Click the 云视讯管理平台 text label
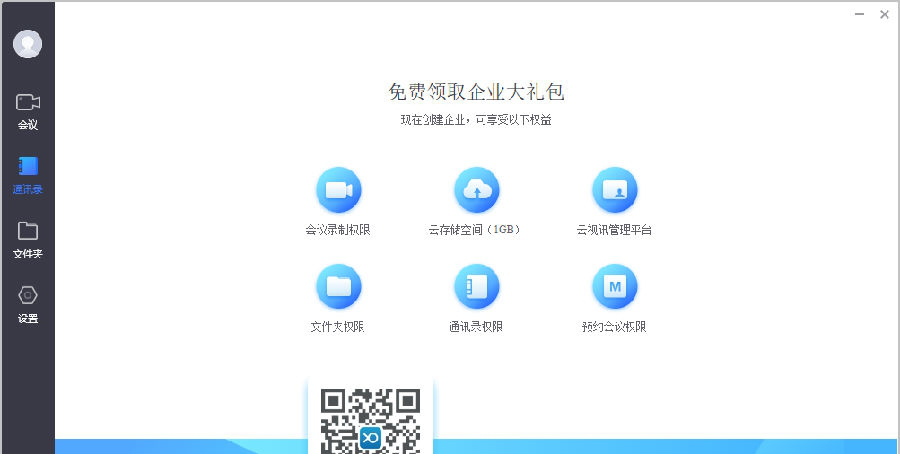Image resolution: width=900 pixels, height=472 pixels. click(x=614, y=230)
